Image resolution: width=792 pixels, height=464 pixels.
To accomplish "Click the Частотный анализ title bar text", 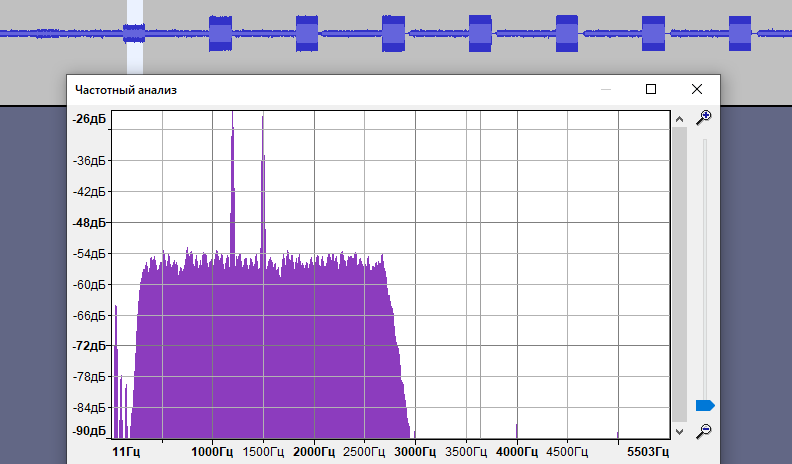I will [126, 90].
